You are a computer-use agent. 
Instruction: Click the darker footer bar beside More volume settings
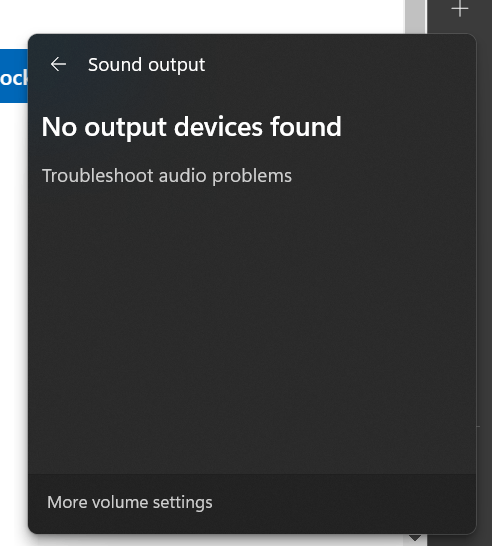[x=343, y=503]
